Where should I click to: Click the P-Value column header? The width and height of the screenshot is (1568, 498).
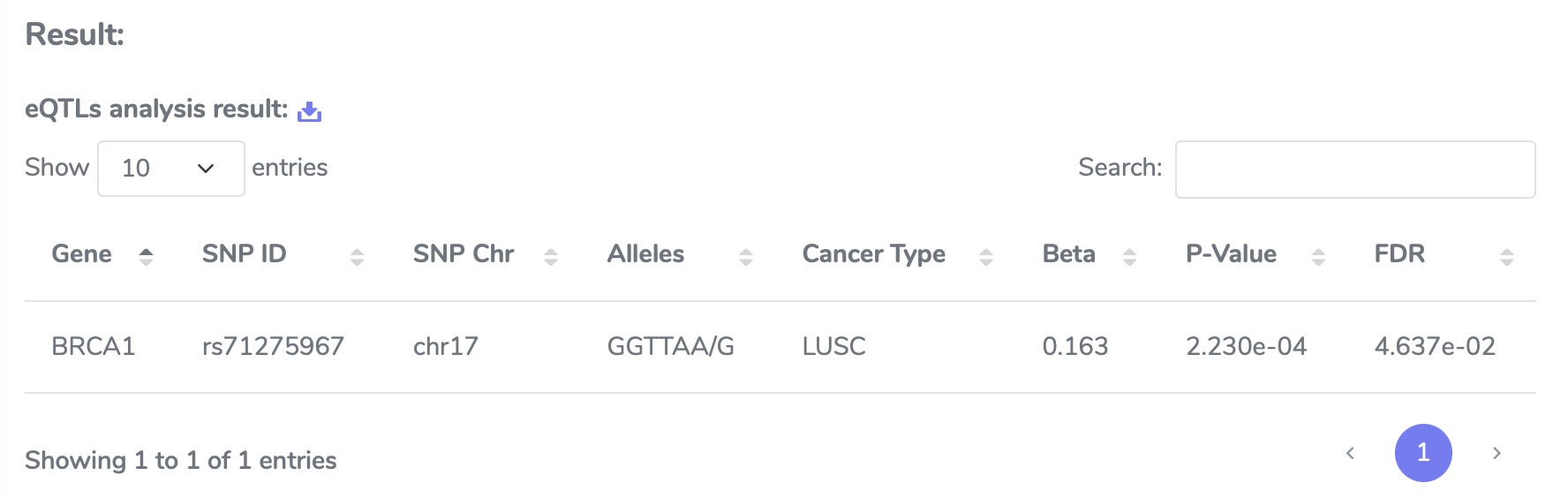pyautogui.click(x=1231, y=254)
